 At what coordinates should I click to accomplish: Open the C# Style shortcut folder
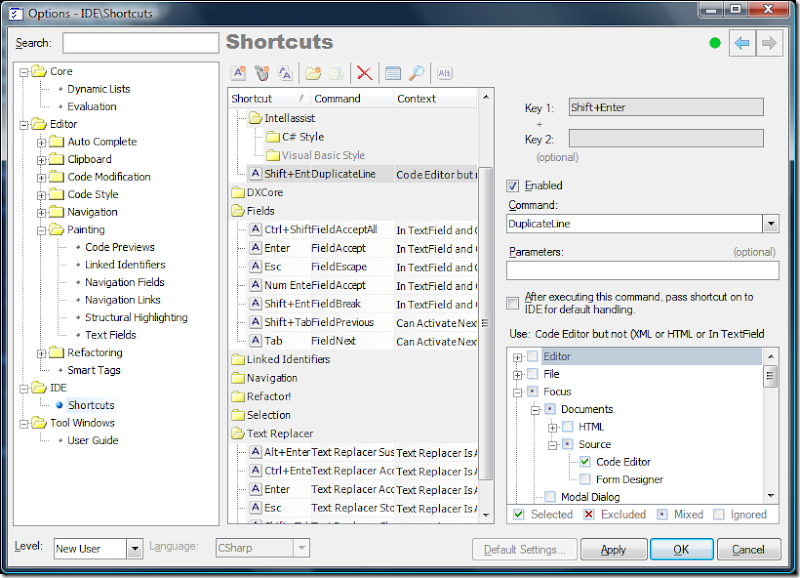(x=295, y=137)
